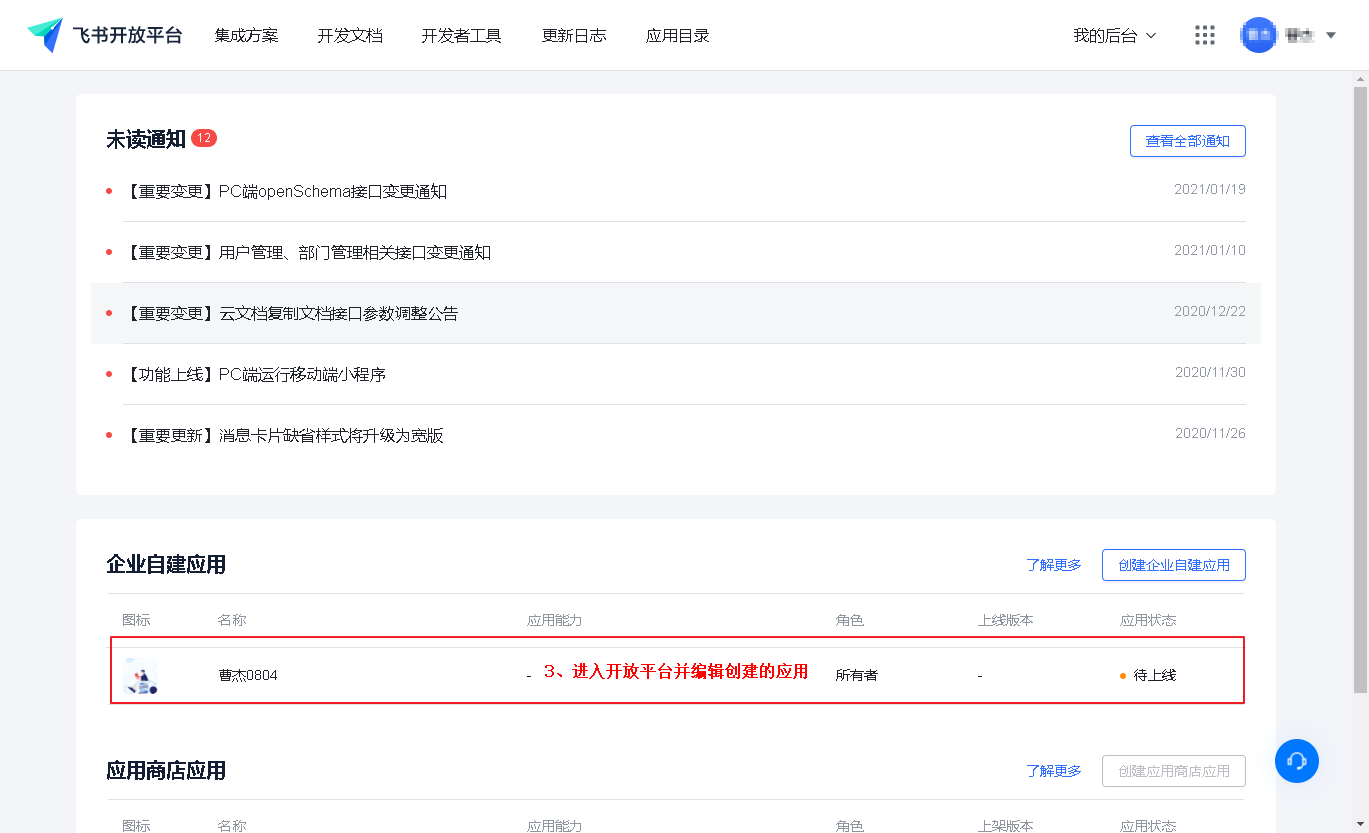Image resolution: width=1369 pixels, height=833 pixels.
Task: Go to 开发文档 in navigation
Action: 350,35
